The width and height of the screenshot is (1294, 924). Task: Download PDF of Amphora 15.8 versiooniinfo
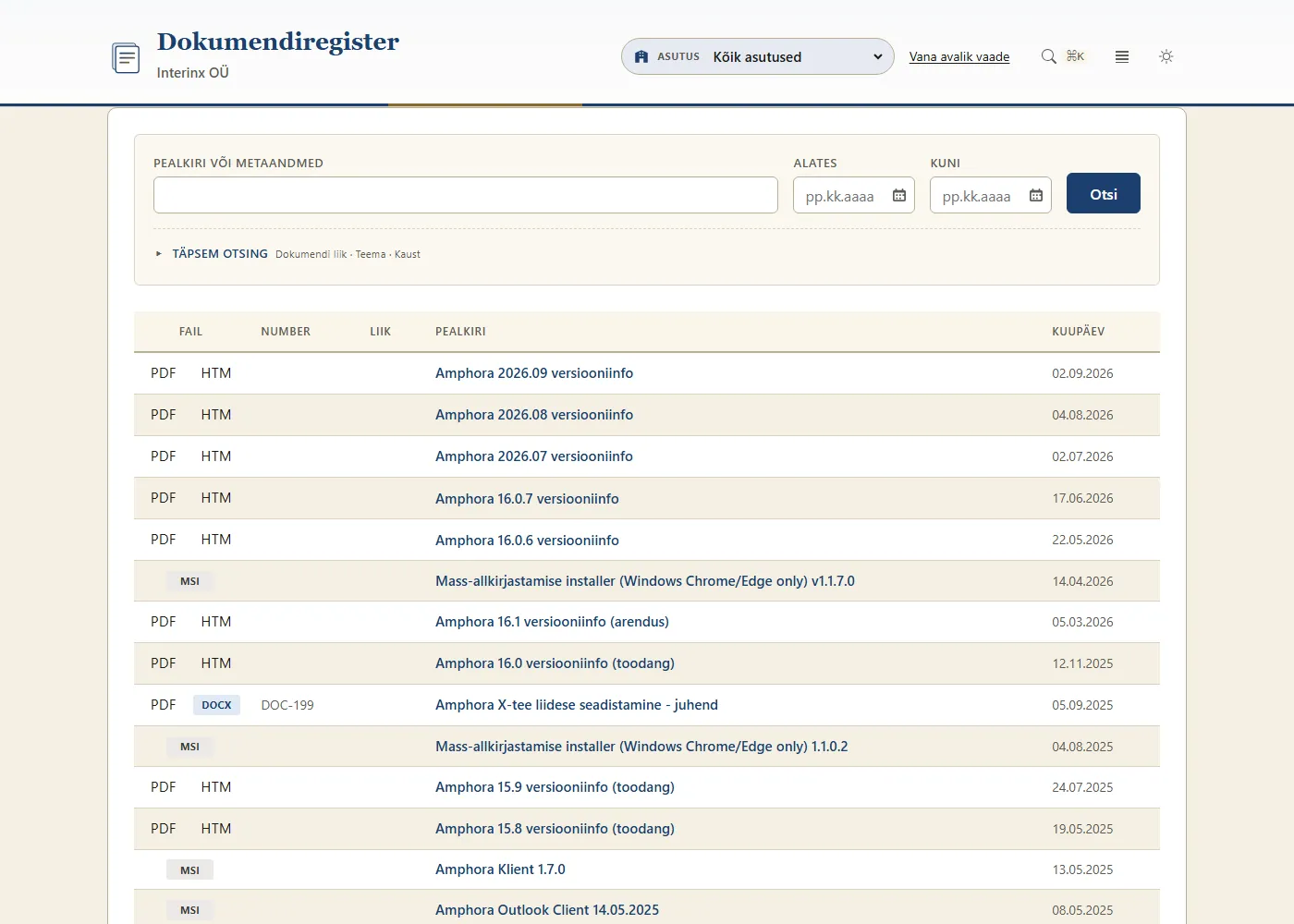click(164, 829)
